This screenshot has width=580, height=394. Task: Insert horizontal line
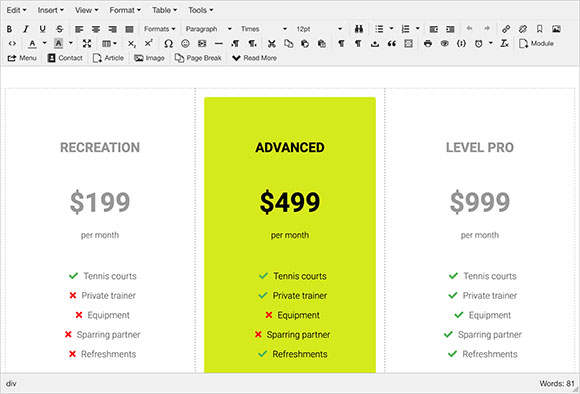[x=219, y=44]
